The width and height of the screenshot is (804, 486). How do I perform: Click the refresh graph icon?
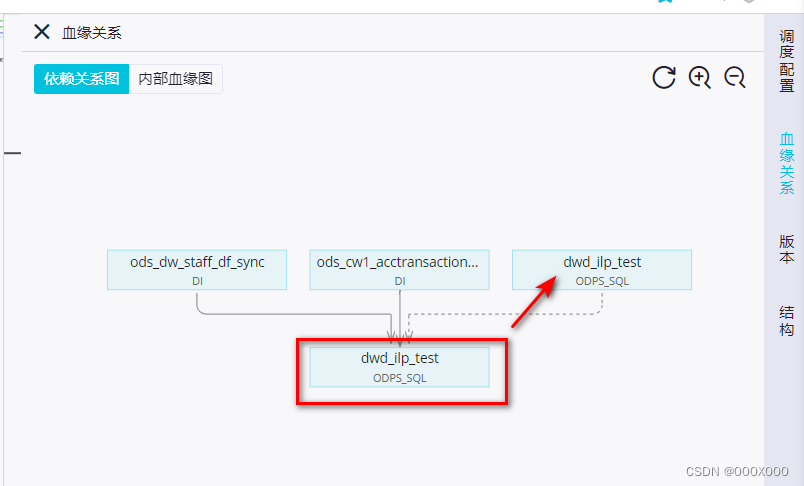664,77
